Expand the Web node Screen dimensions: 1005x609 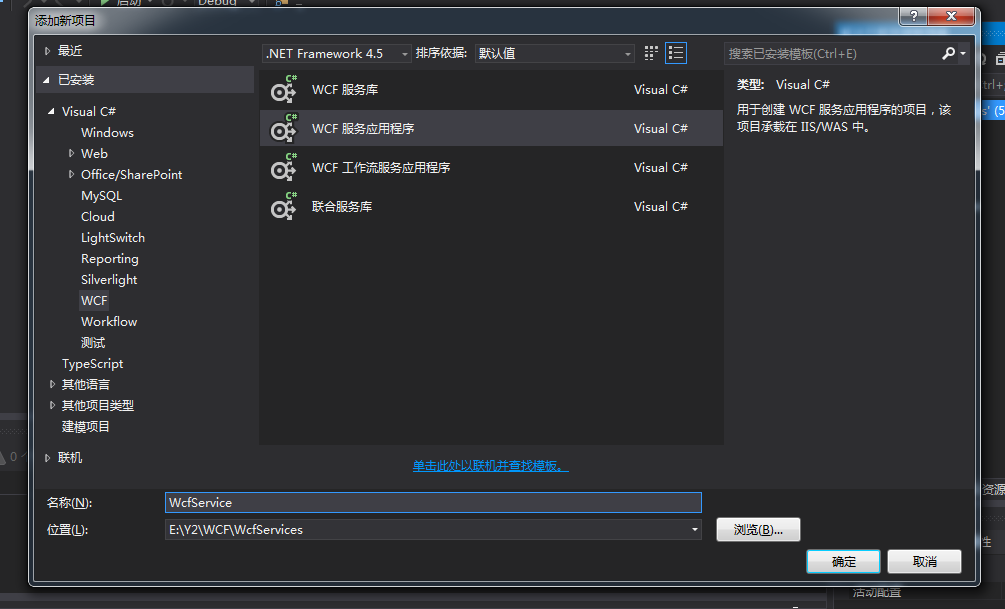pyautogui.click(x=71, y=153)
